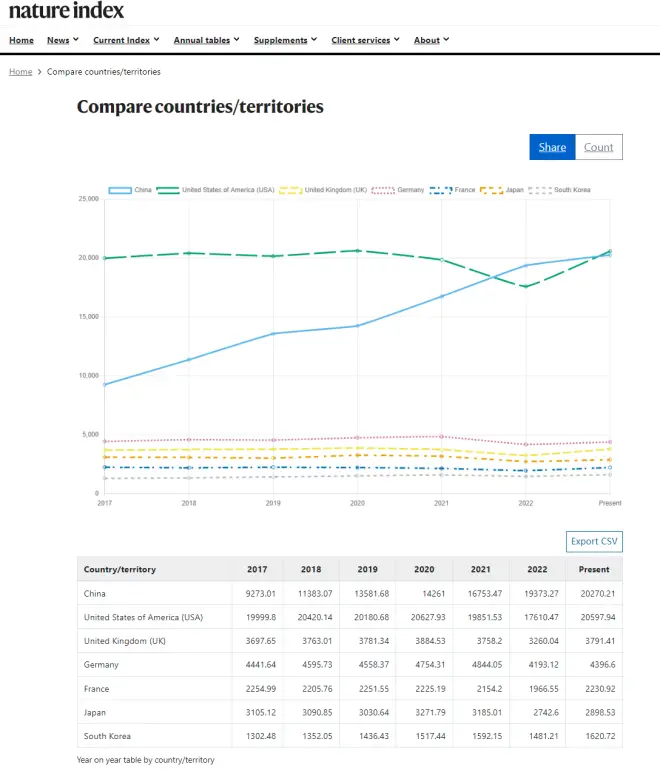Expand the News dropdown menu
The image size is (660, 773).
pyautogui.click(x=63, y=40)
